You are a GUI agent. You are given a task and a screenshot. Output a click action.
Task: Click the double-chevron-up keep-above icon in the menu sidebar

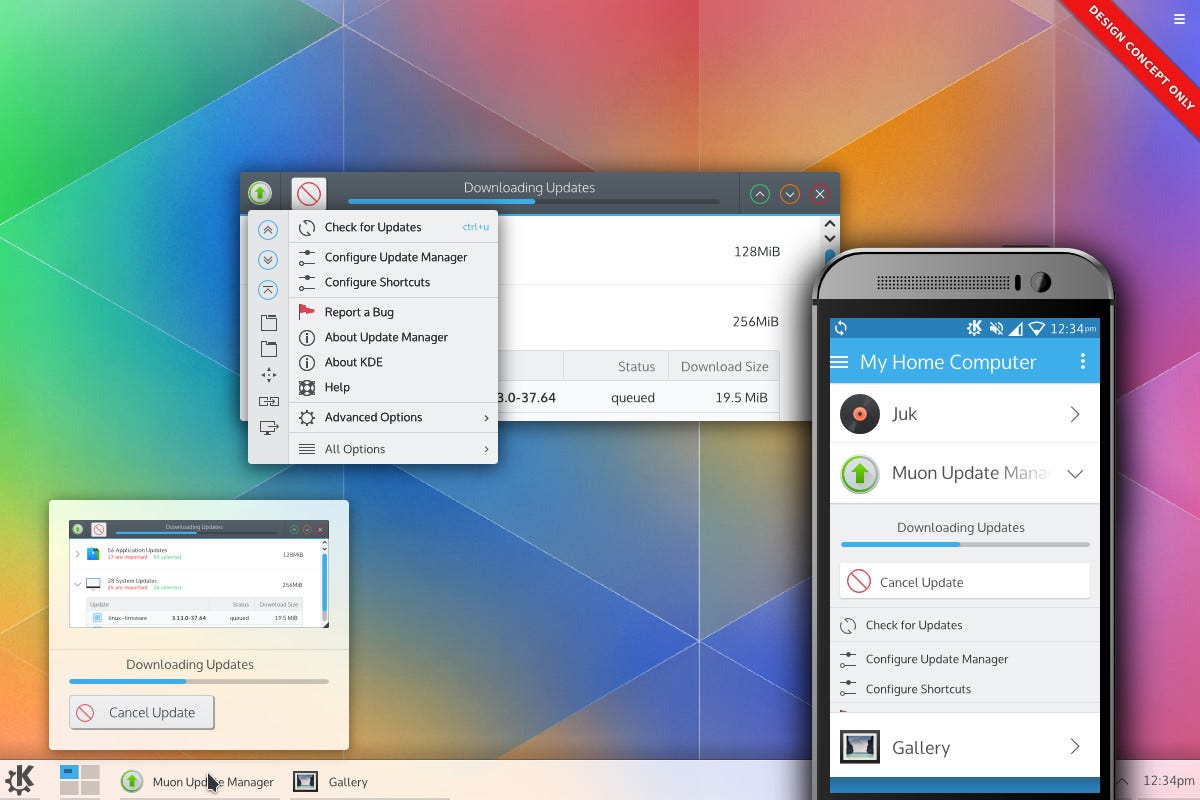(x=268, y=230)
